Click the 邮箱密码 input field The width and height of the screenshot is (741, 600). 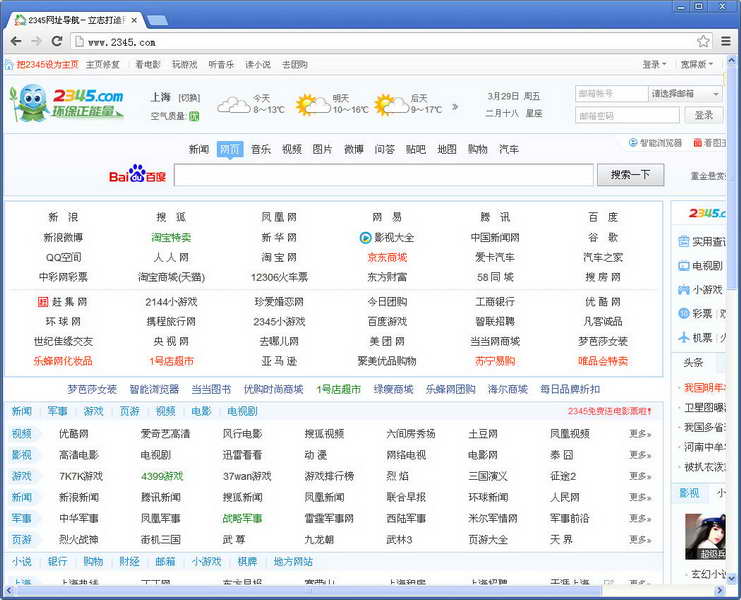tap(627, 115)
